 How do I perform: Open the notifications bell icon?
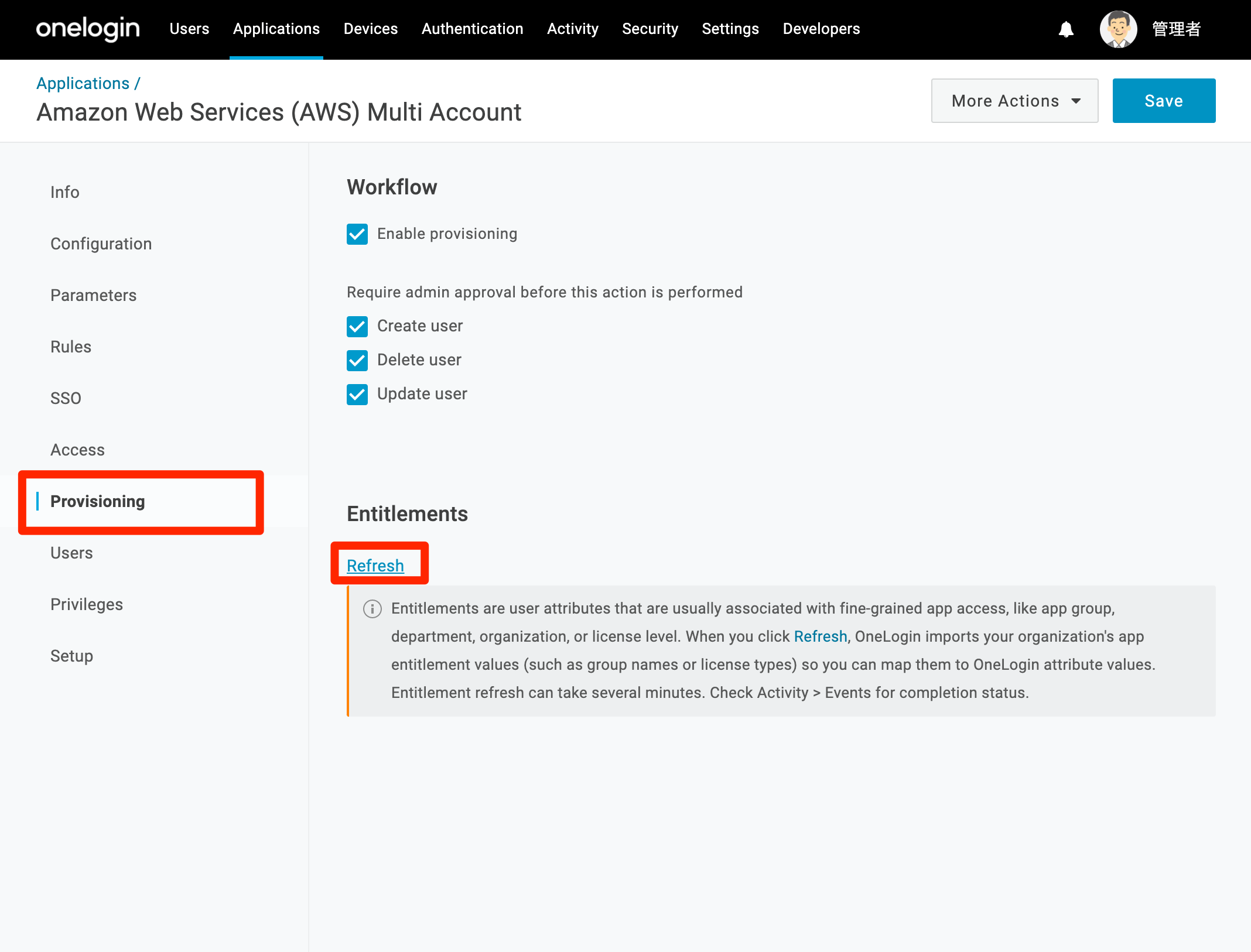pos(1066,29)
